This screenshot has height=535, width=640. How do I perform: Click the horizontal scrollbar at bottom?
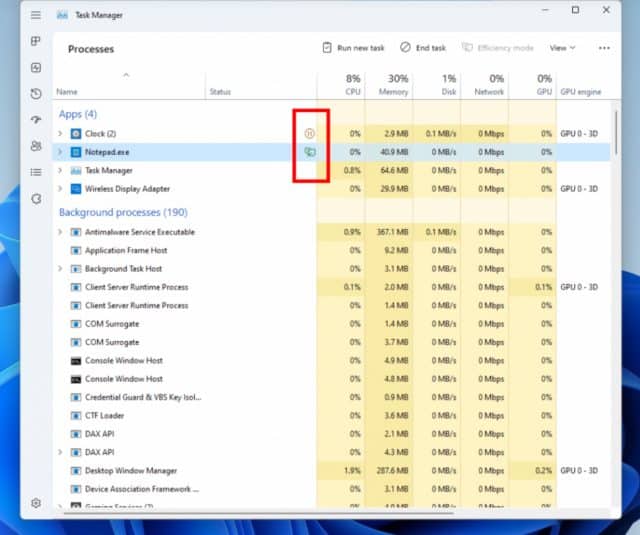(x=259, y=513)
